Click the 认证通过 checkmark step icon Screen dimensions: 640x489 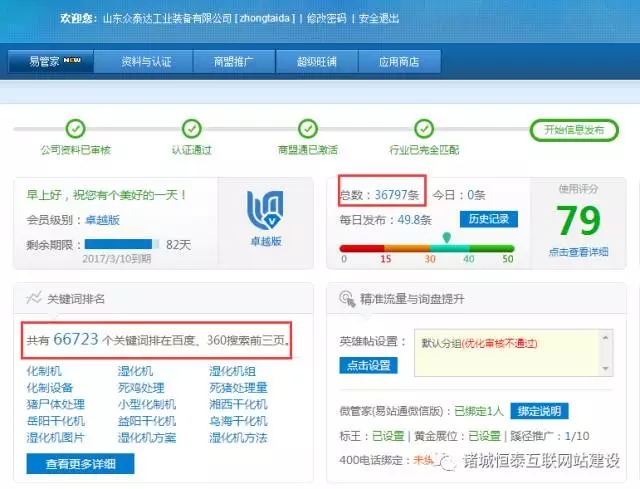(x=192, y=129)
